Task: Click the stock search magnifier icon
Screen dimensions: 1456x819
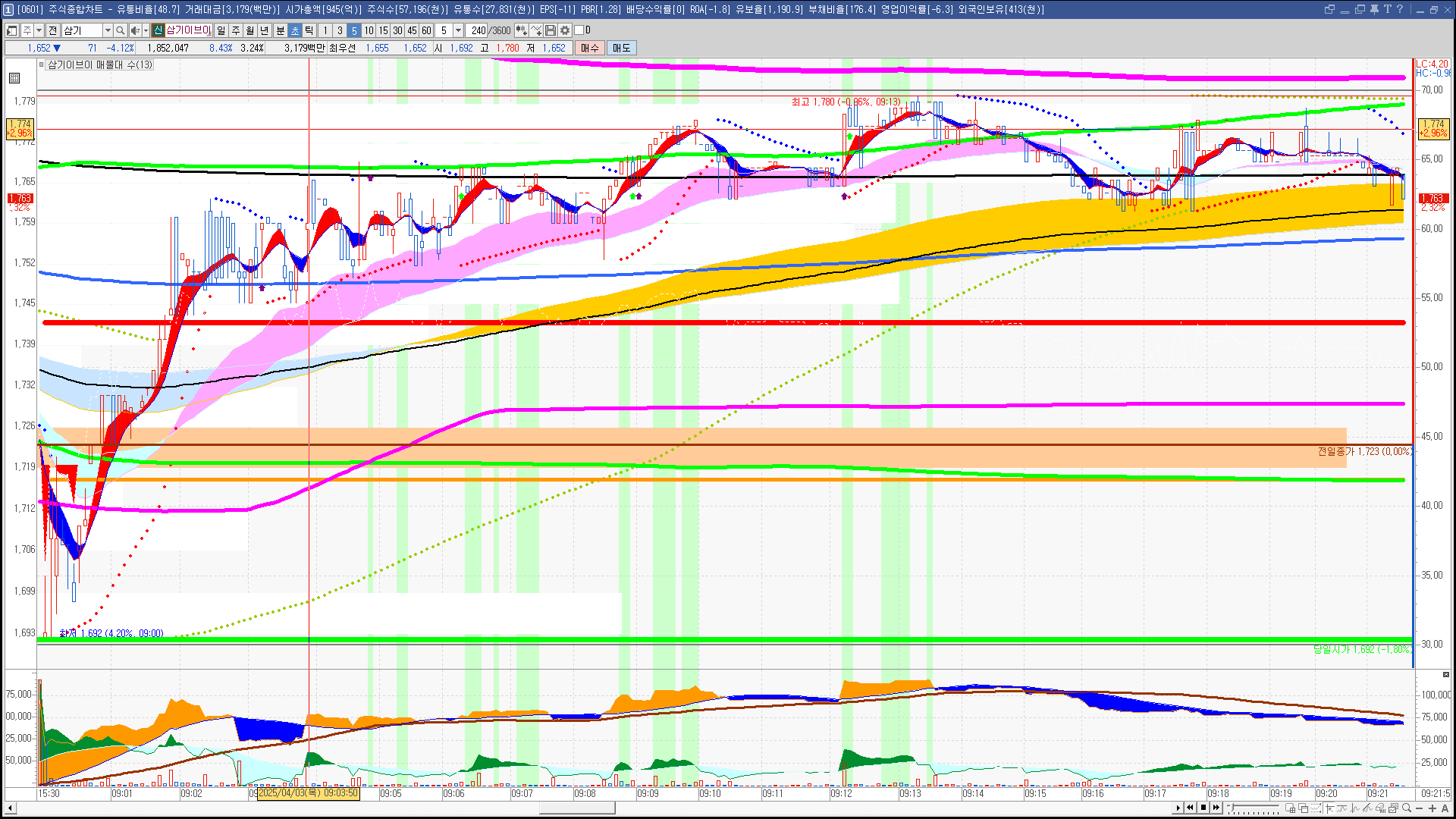Action: (120, 30)
